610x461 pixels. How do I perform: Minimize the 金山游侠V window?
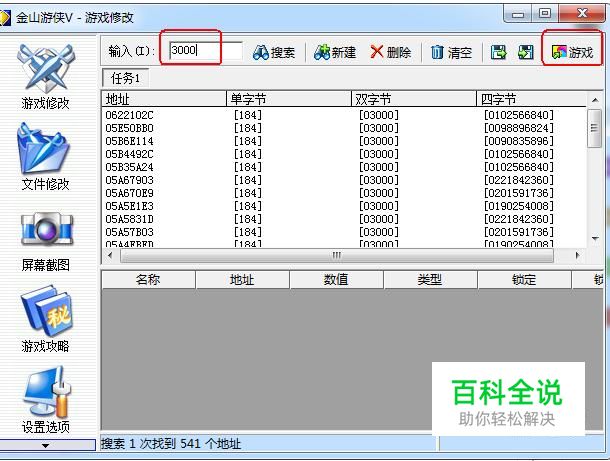518,15
